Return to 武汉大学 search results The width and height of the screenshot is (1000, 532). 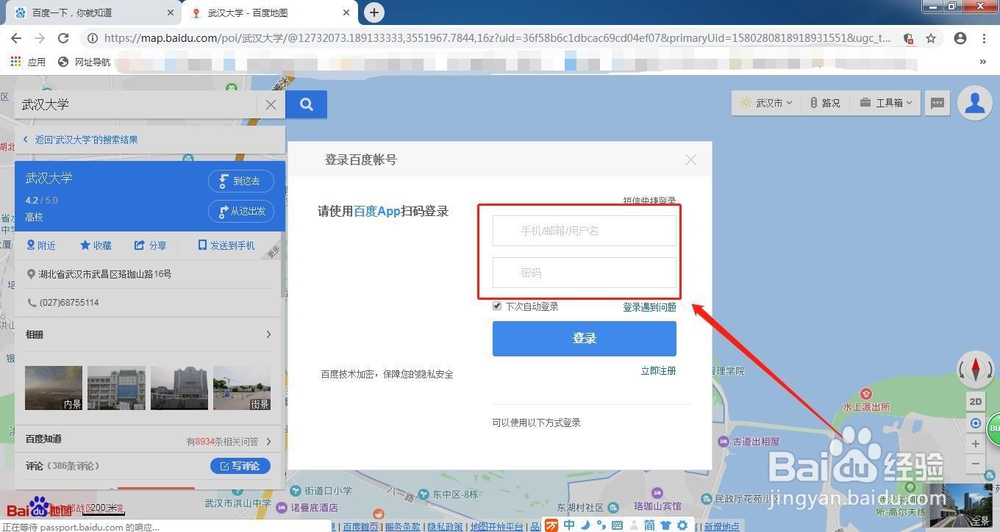80,140
